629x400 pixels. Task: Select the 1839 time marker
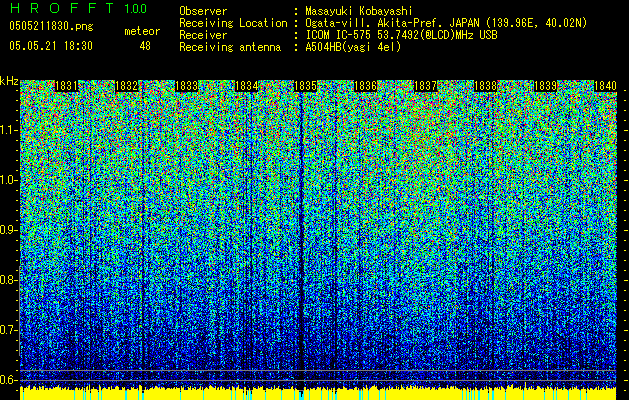pyautogui.click(x=545, y=86)
